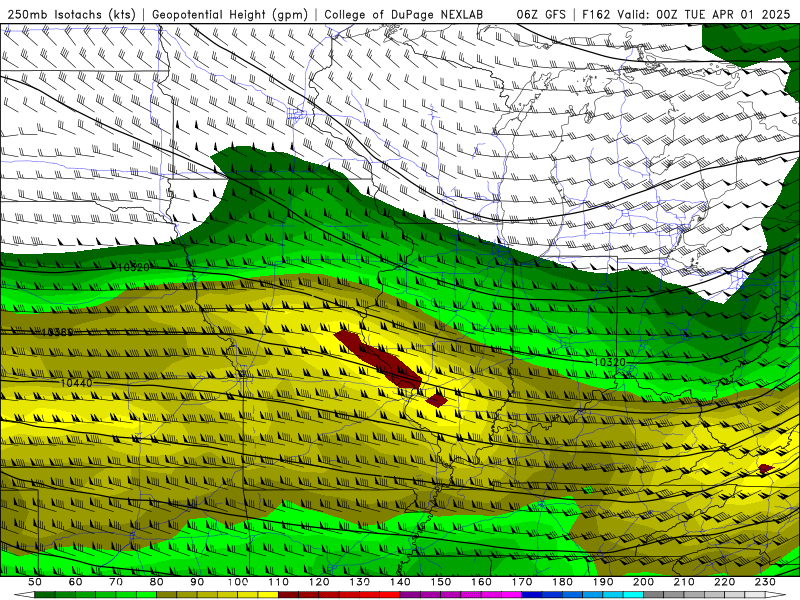
Task: Click the 140 value on the color scale
Action: 400,582
